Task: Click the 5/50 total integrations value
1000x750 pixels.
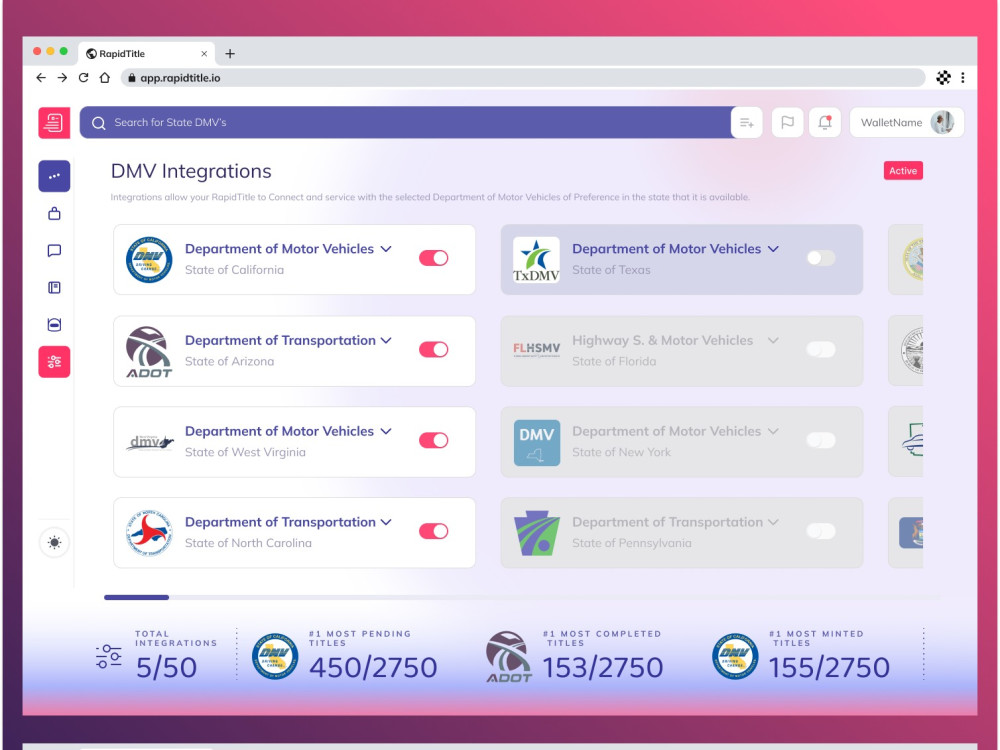Action: (x=166, y=668)
